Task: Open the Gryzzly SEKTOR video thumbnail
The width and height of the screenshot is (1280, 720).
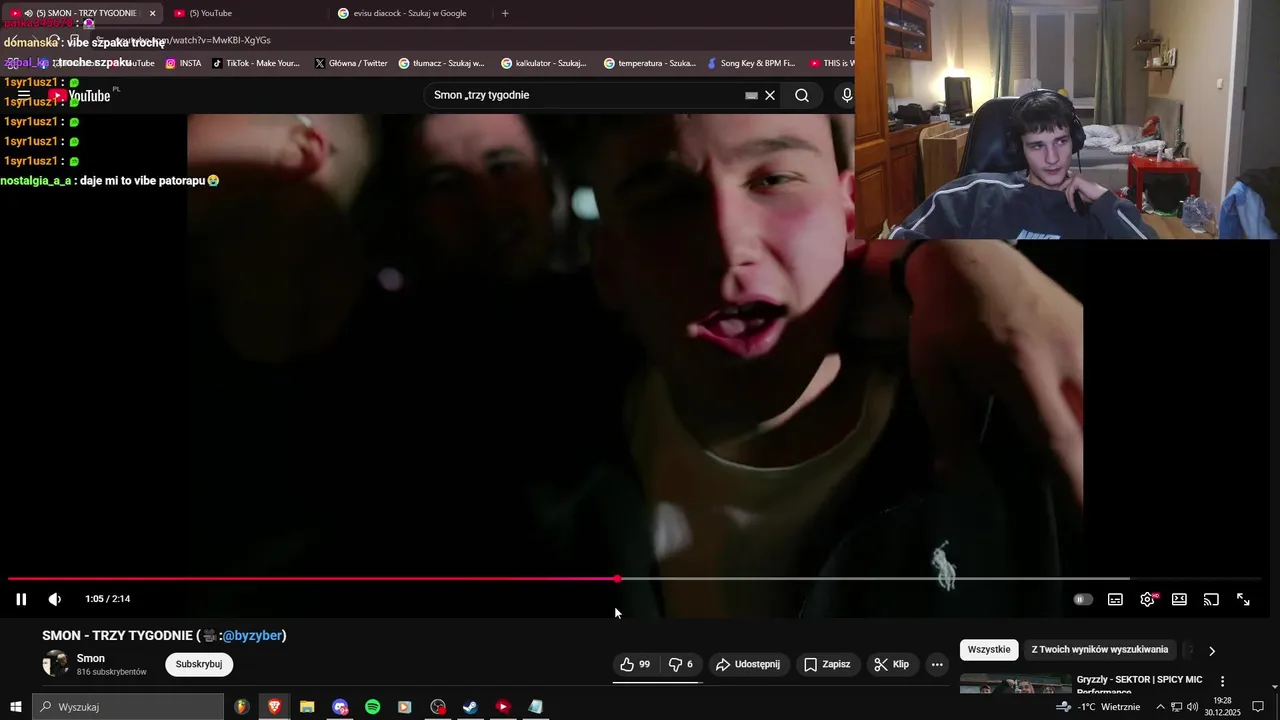Action: click(x=1015, y=684)
